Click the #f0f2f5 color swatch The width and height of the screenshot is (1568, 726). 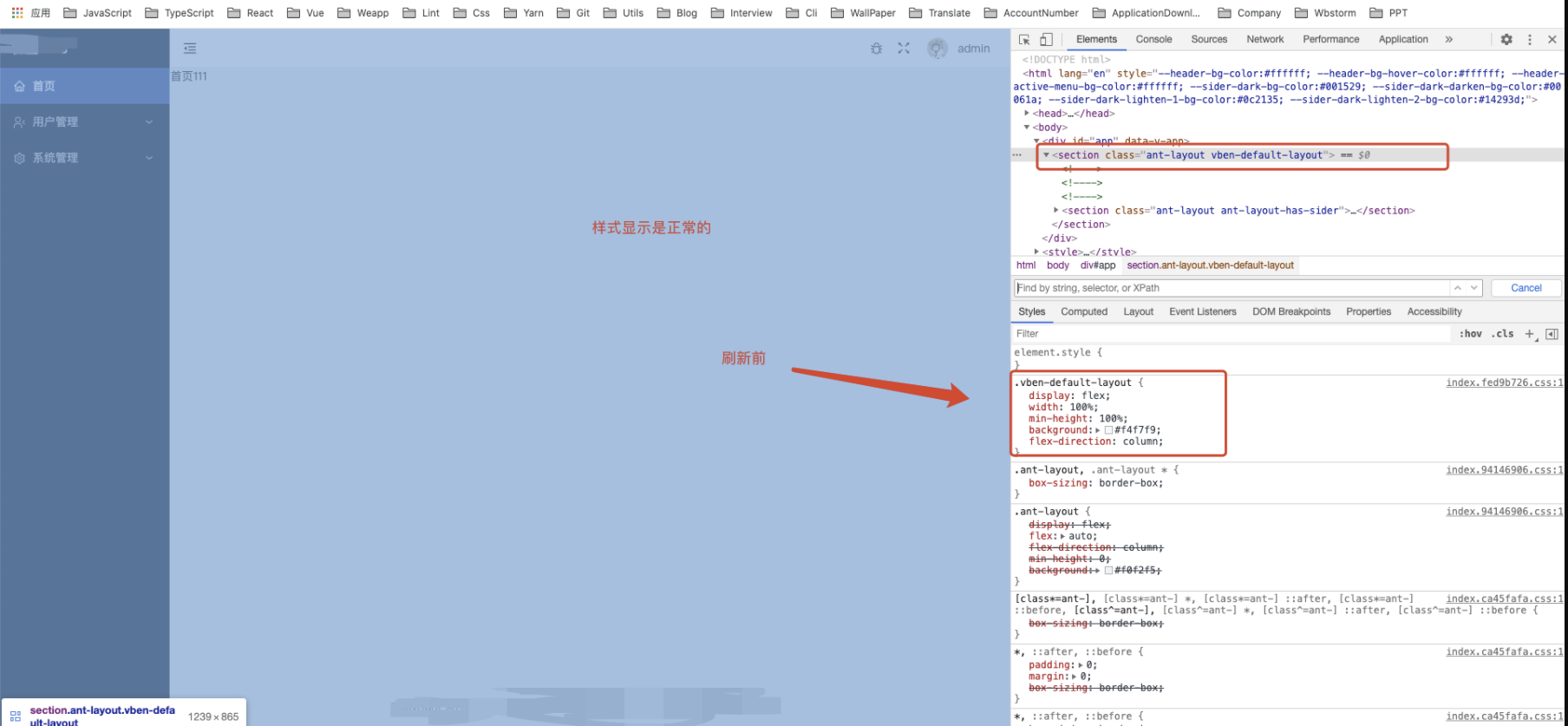click(1108, 571)
